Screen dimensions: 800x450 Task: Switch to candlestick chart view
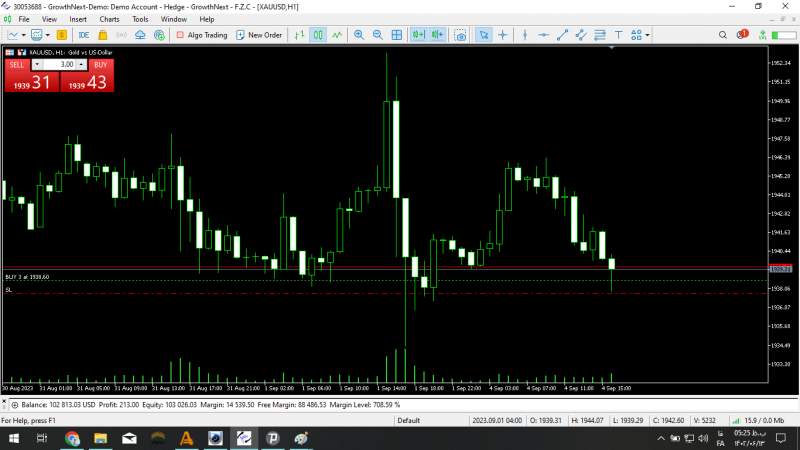[x=318, y=35]
